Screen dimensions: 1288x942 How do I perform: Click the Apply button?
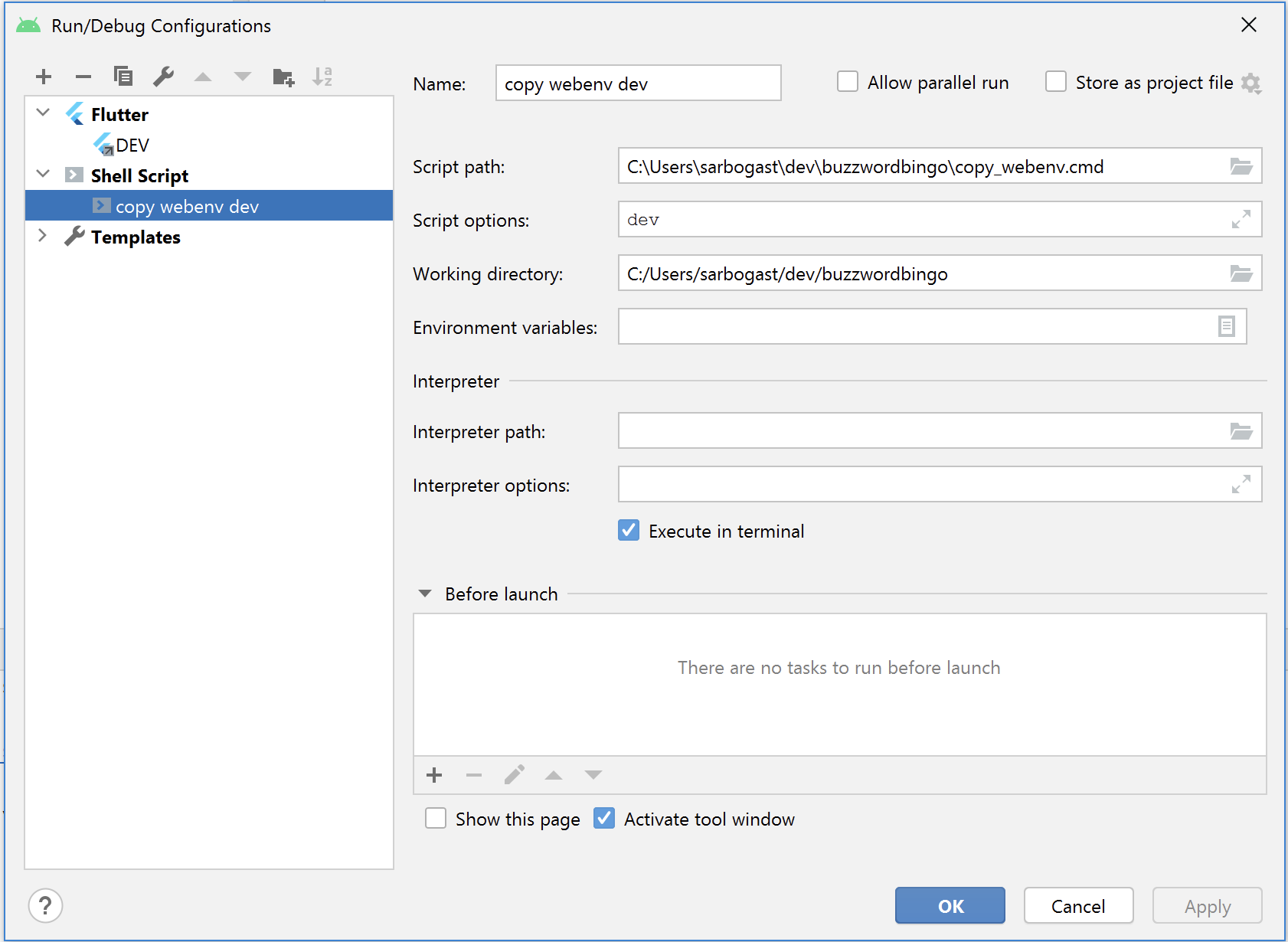pyautogui.click(x=1207, y=906)
